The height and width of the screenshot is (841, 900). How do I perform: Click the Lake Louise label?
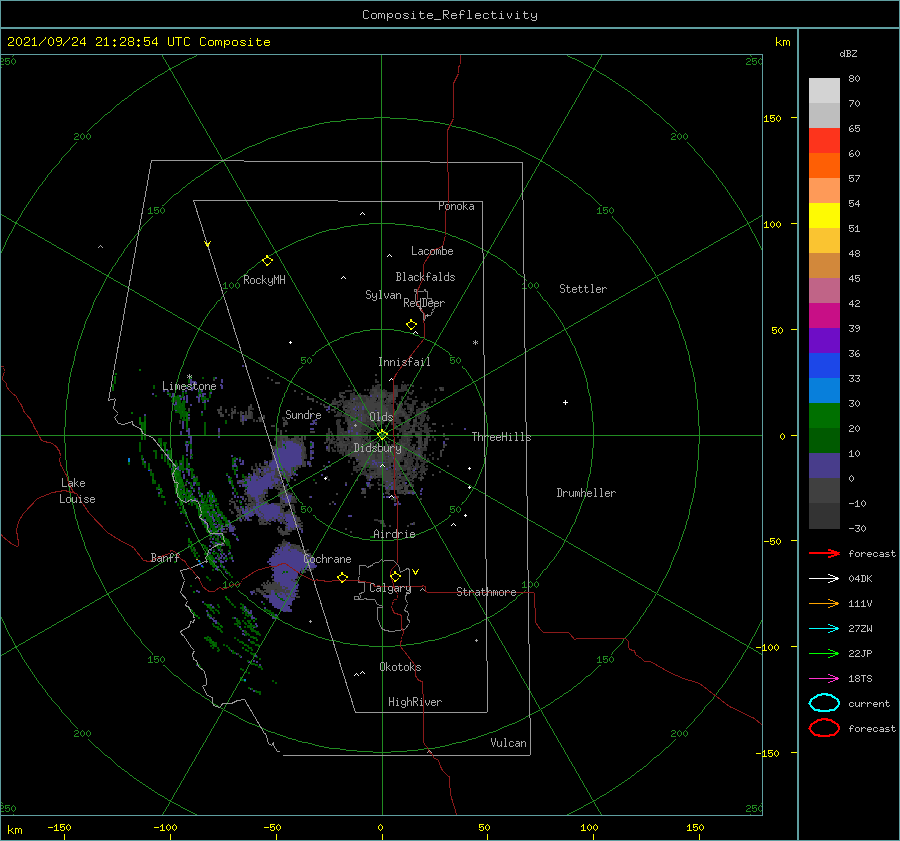[x=77, y=491]
